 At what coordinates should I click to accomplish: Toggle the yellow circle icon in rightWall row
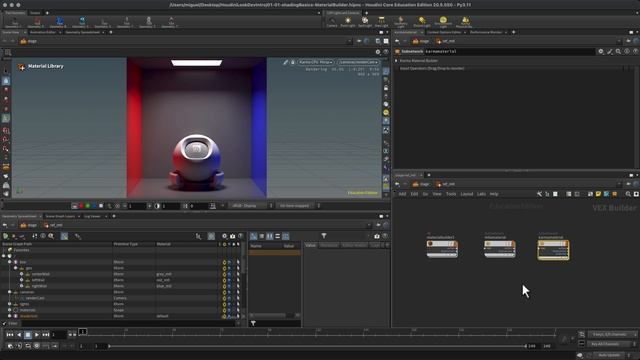pos(224,286)
